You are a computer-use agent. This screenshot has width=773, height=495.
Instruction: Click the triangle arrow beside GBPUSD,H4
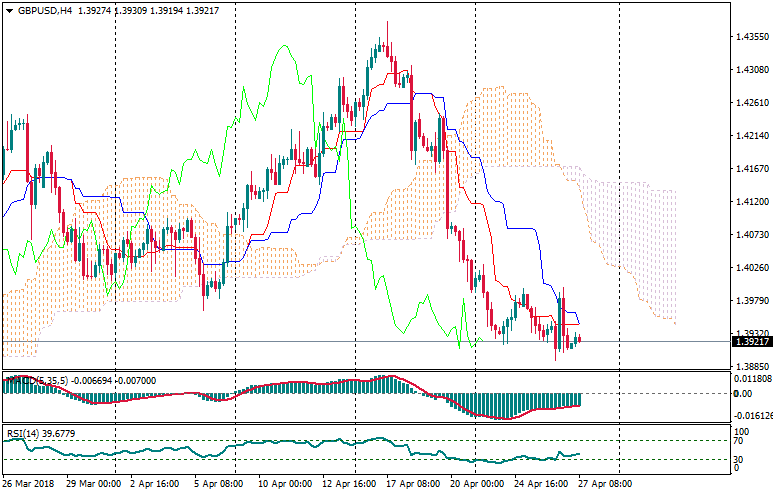(8, 10)
